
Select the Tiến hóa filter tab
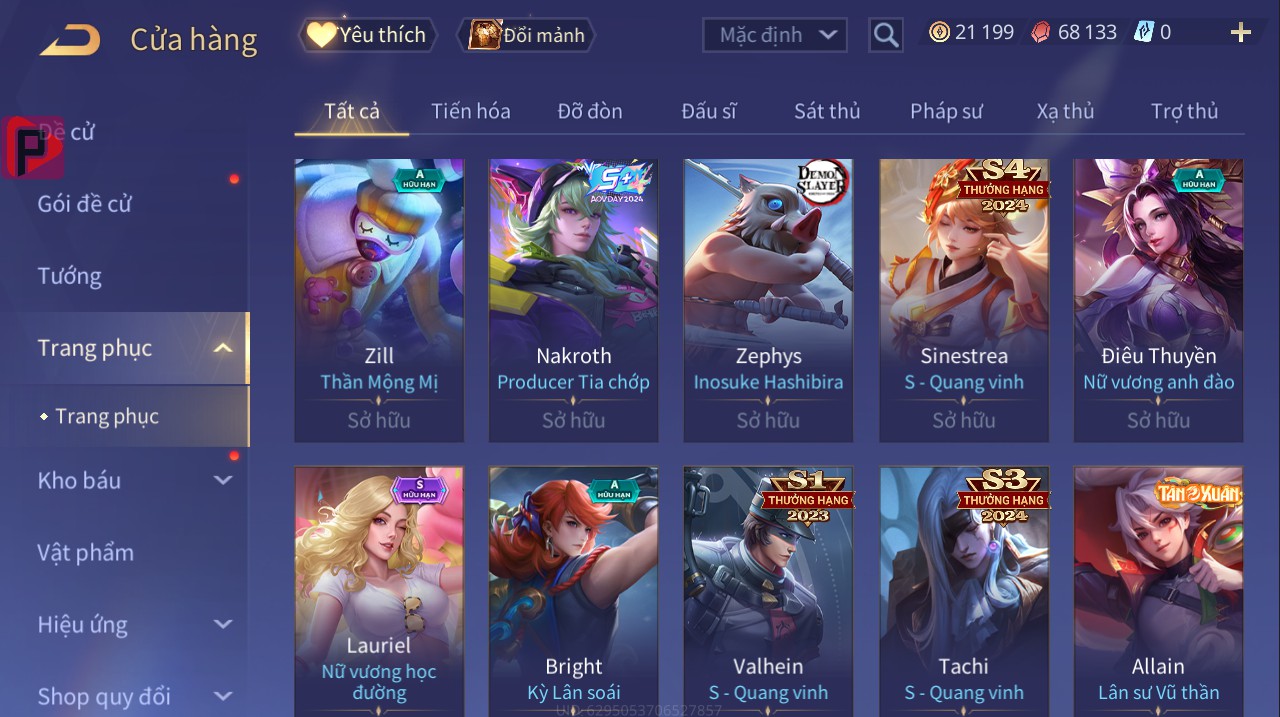coord(471,111)
